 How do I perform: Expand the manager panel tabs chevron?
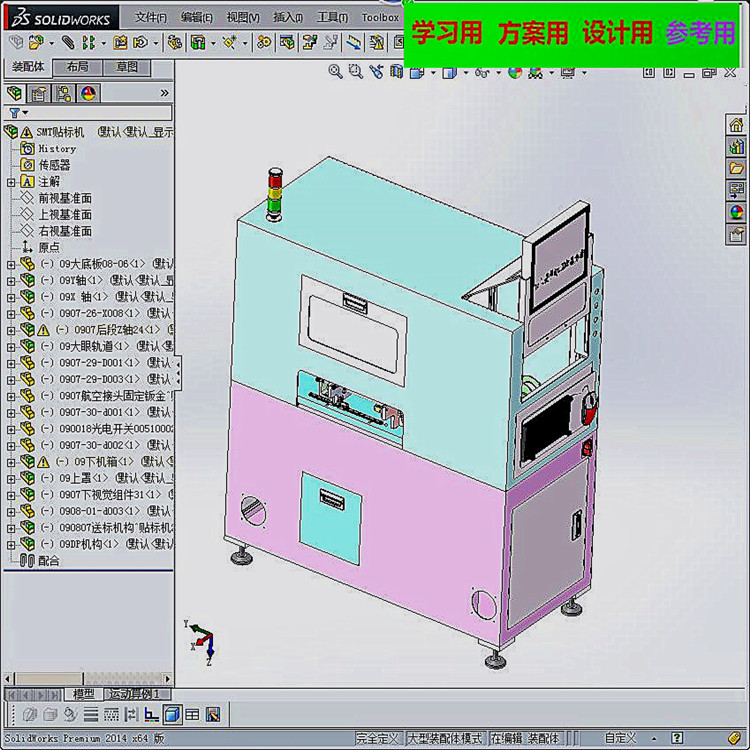click(165, 93)
